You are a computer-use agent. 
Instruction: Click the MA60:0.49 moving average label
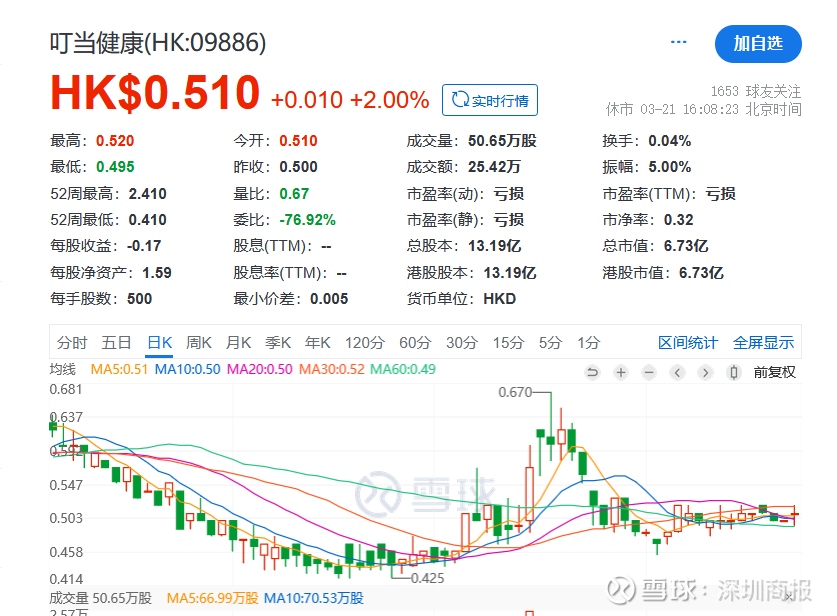click(x=403, y=369)
